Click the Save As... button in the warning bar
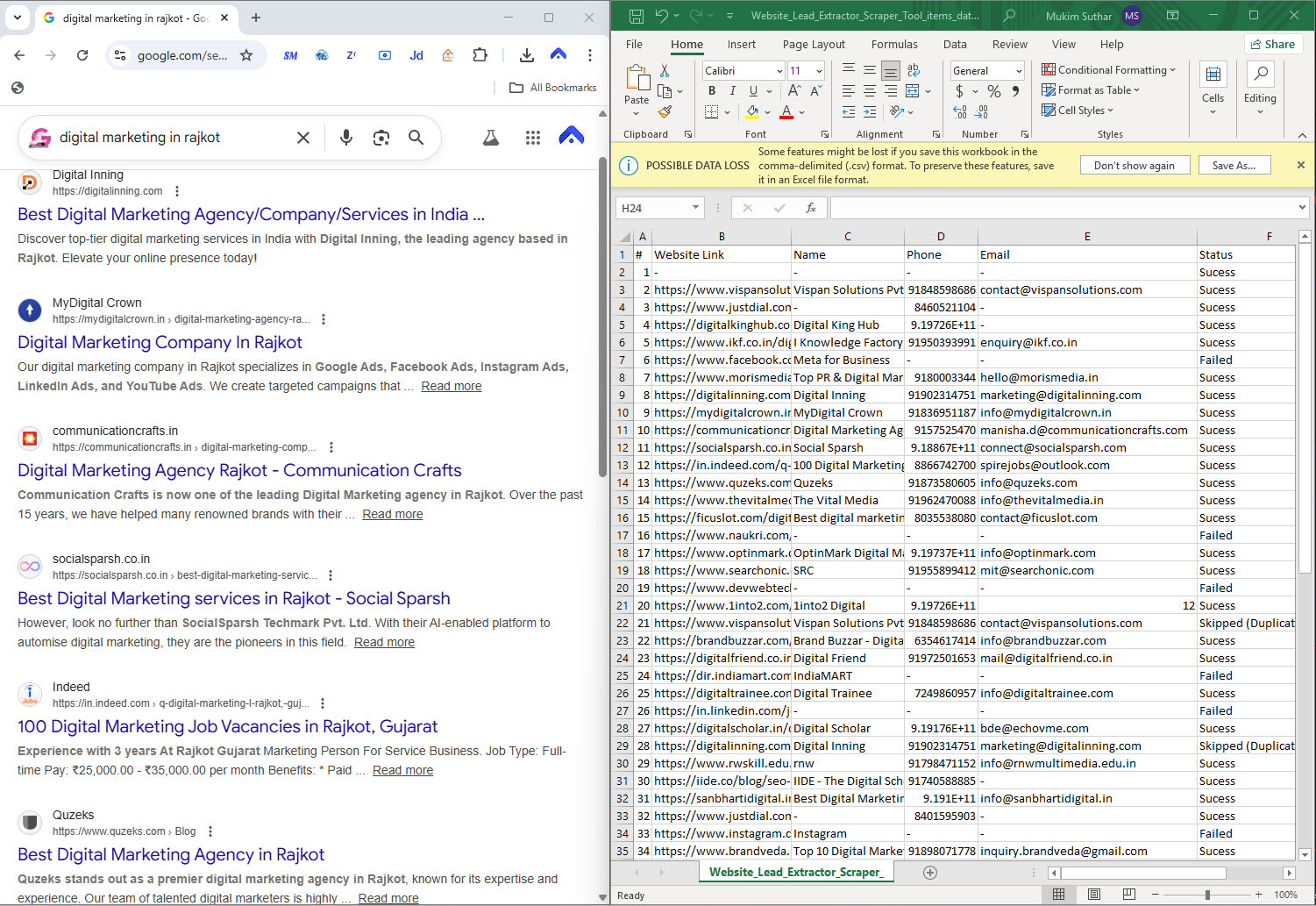The image size is (1316, 906). pyautogui.click(x=1234, y=166)
